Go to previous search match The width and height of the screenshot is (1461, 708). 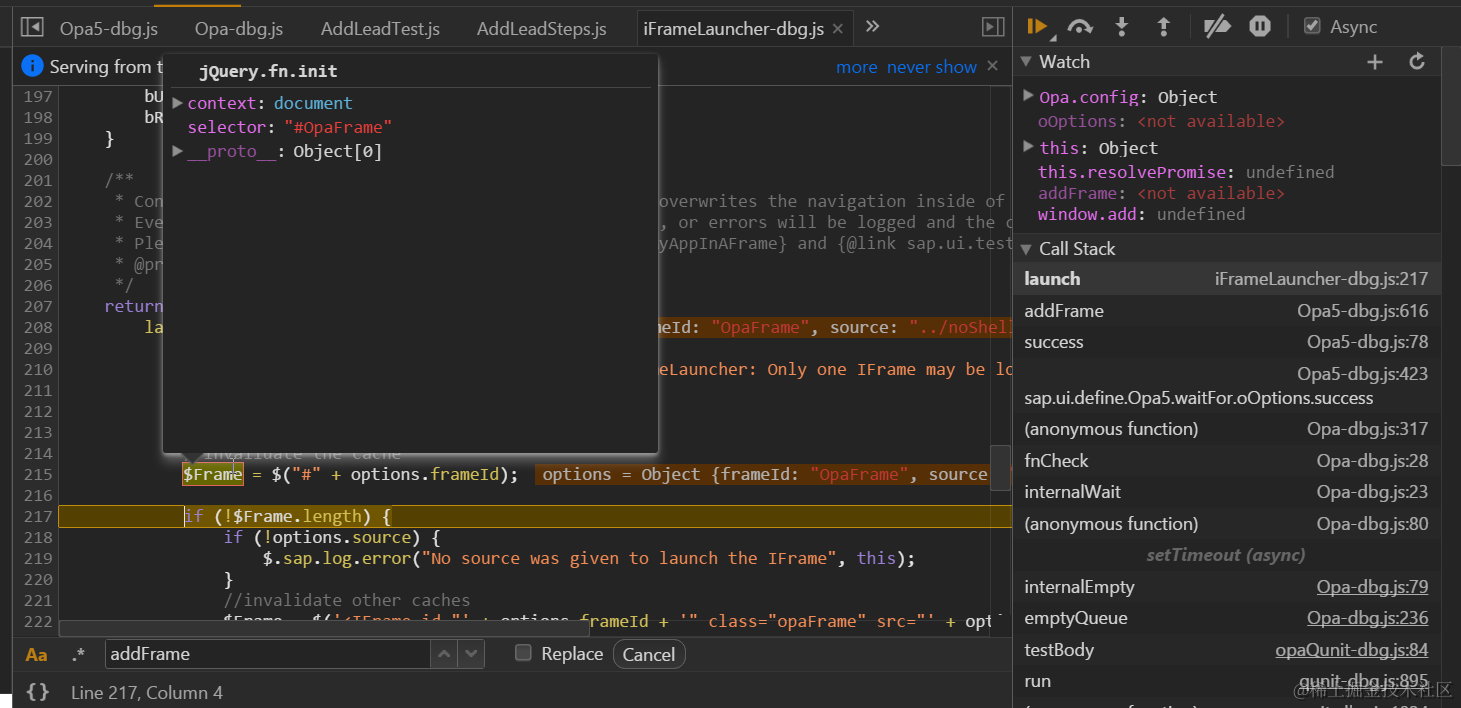(x=445, y=654)
